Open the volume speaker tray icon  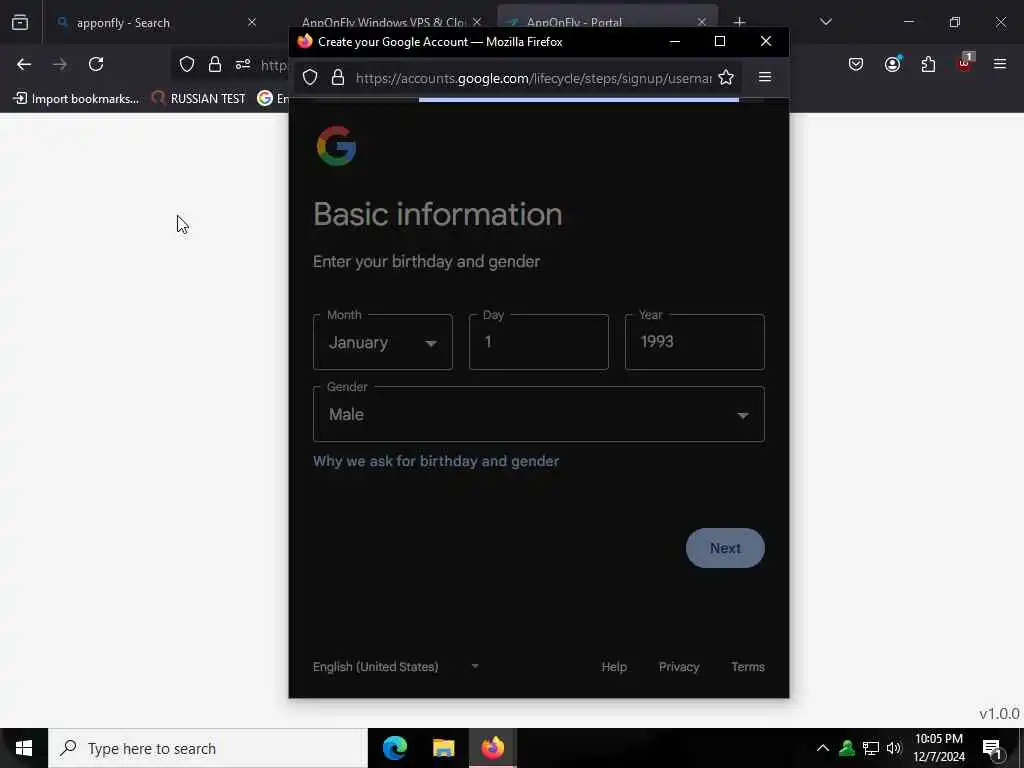(894, 748)
